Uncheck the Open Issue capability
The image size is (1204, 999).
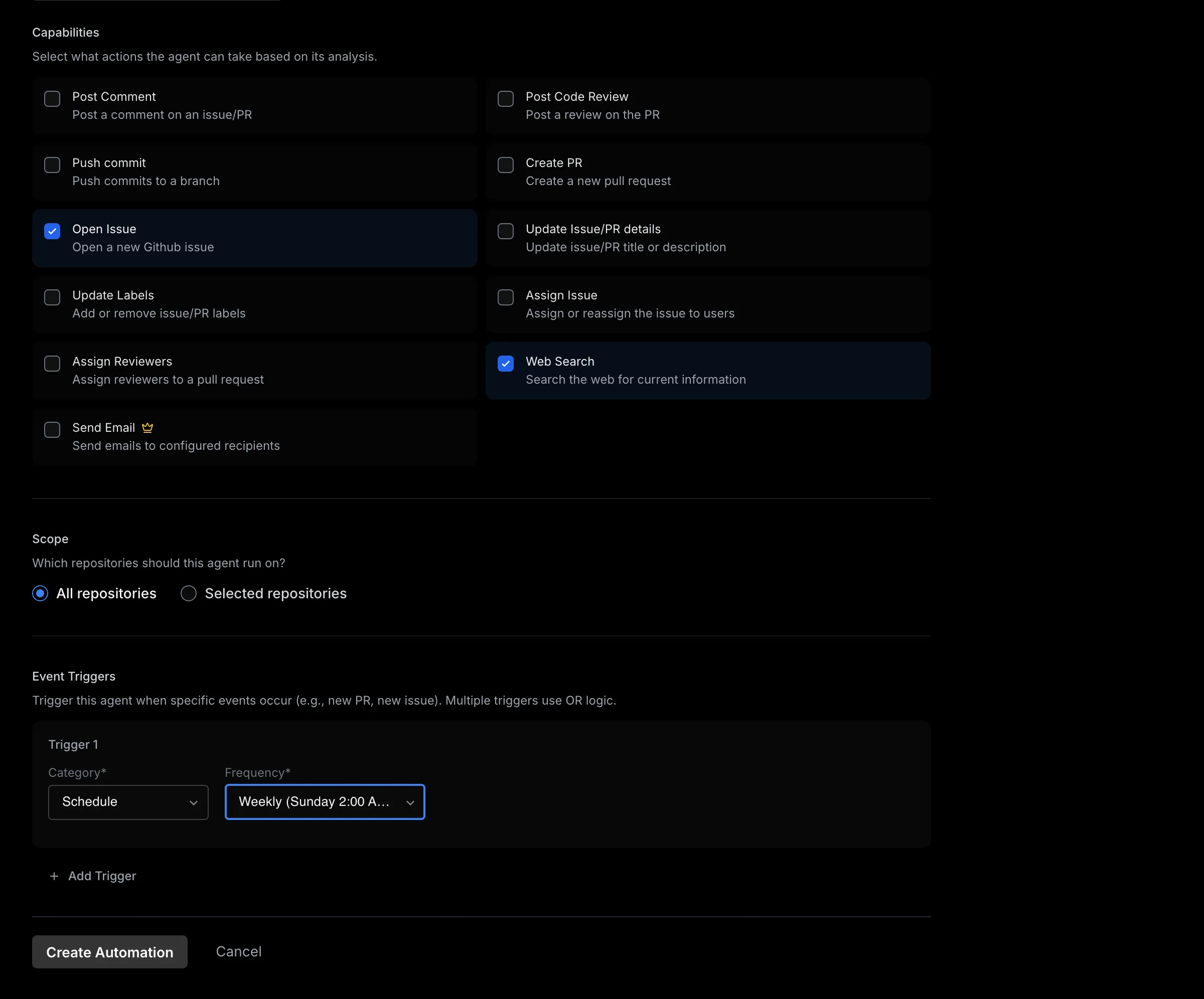coord(52,231)
